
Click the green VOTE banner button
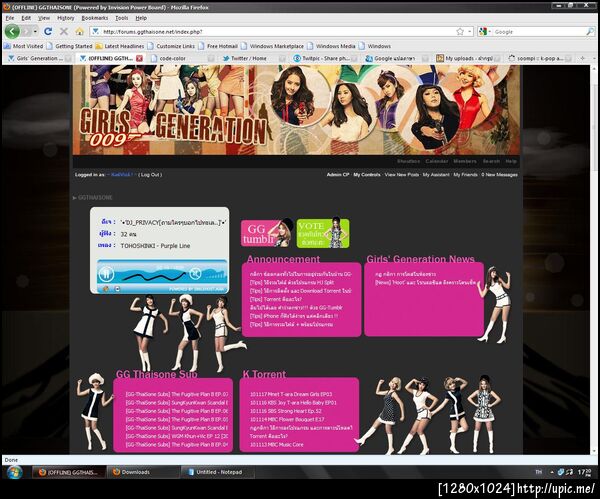[323, 233]
